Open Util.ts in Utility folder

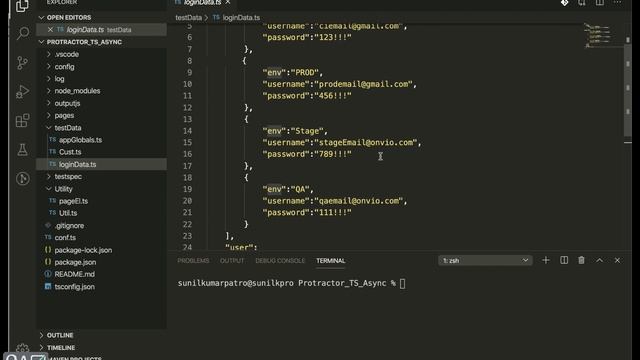pyautogui.click(x=68, y=213)
